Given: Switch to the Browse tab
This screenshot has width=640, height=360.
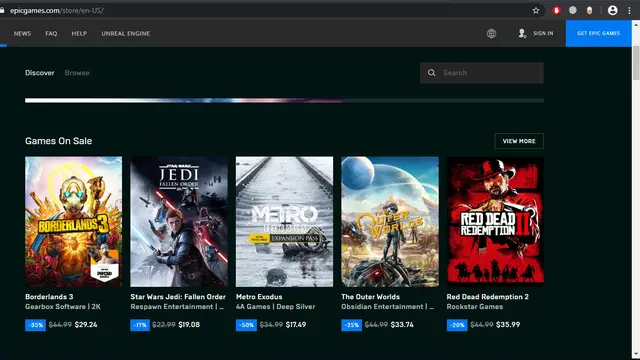Looking at the screenshot, I should point(77,73).
